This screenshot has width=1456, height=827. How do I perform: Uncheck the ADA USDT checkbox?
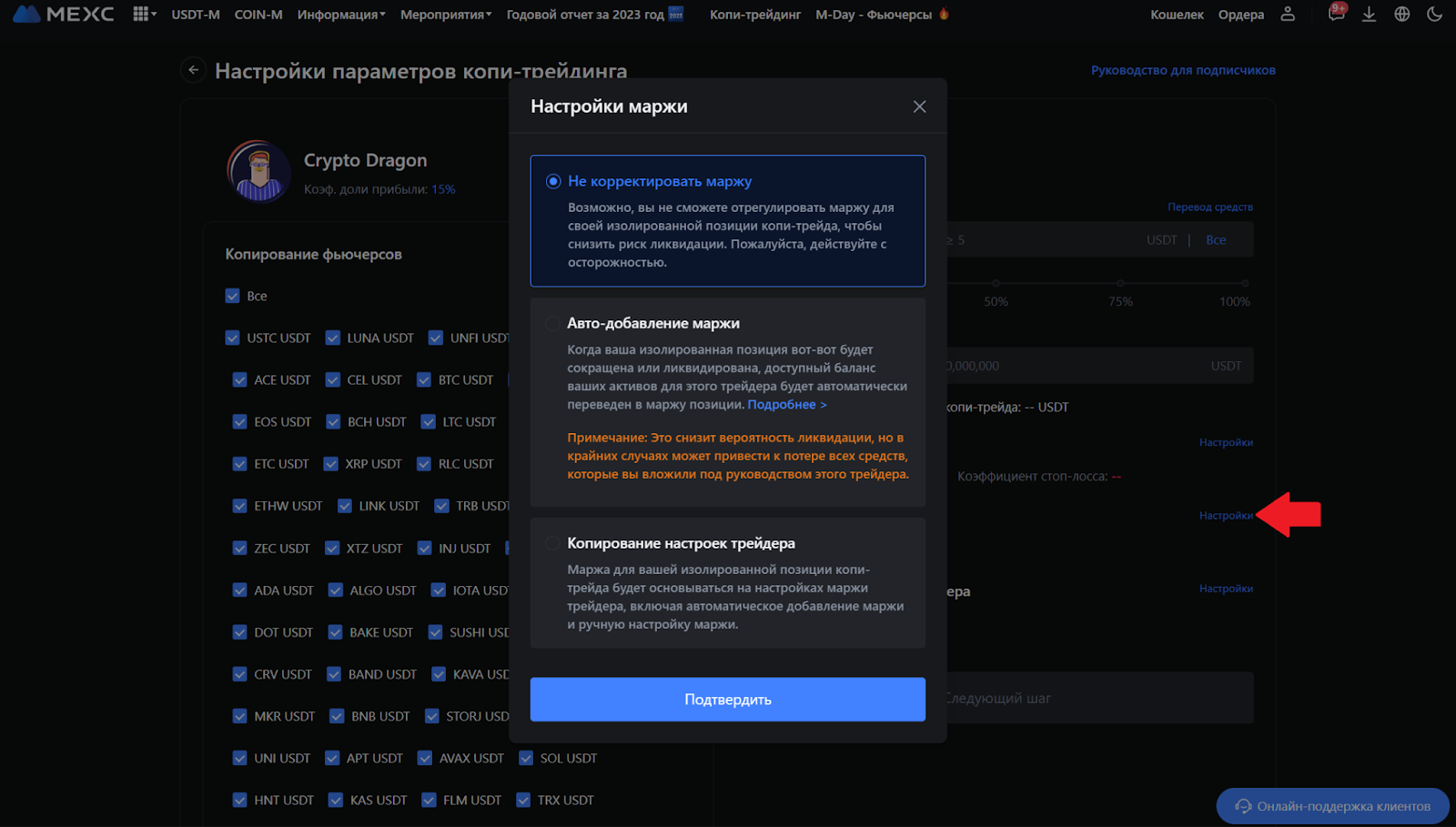point(239,590)
